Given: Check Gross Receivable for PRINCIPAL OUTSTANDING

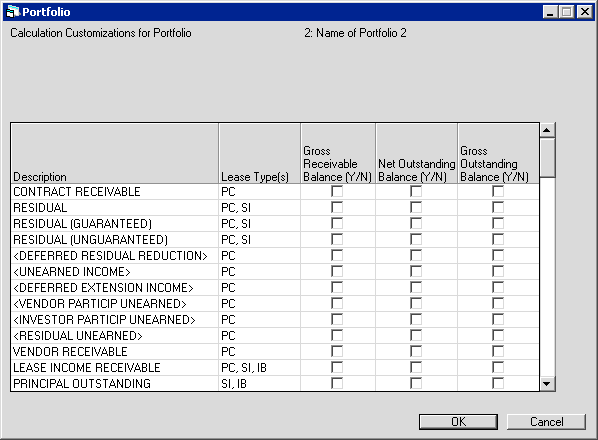Looking at the screenshot, I should click(x=337, y=384).
